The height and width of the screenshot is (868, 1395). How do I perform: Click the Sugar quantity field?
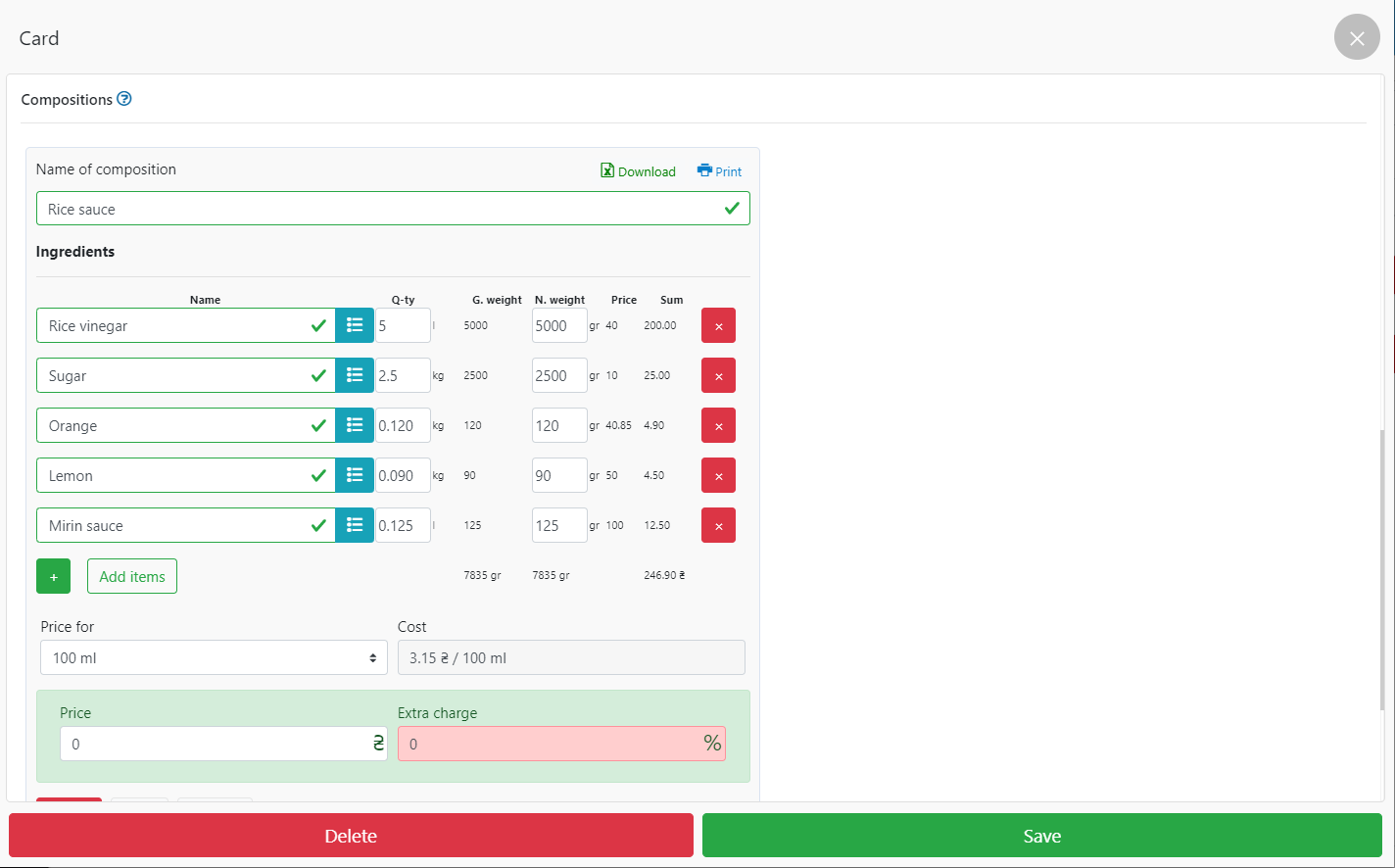[x=402, y=376]
